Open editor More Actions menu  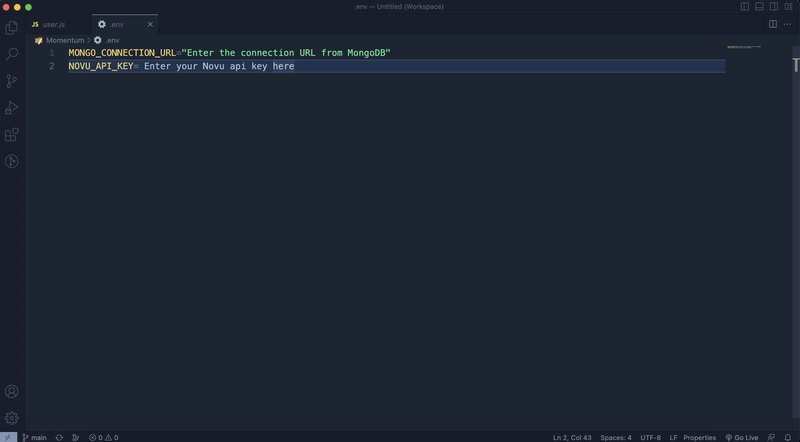click(787, 24)
